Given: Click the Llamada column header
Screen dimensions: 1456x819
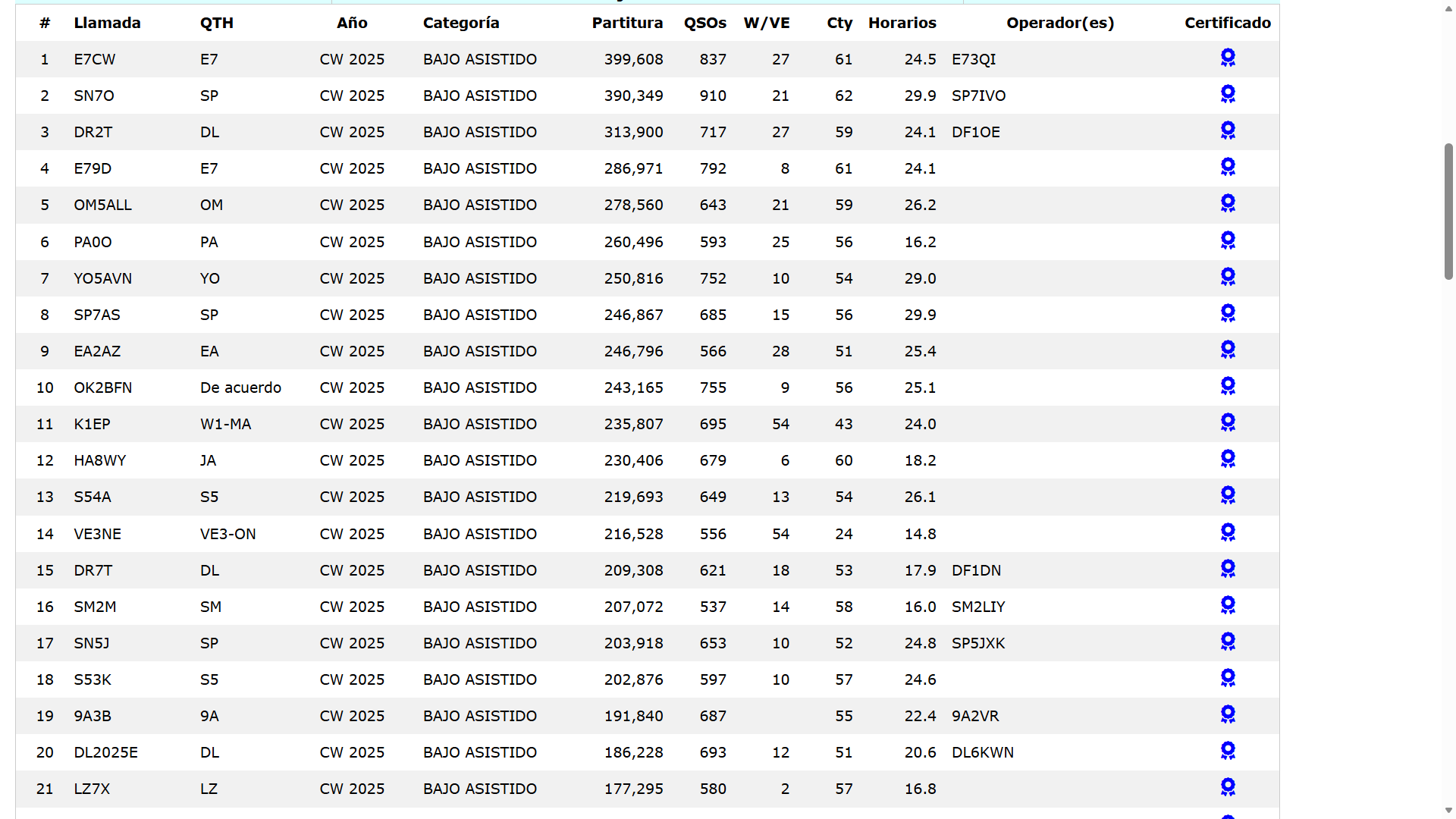Looking at the screenshot, I should pyautogui.click(x=107, y=23).
